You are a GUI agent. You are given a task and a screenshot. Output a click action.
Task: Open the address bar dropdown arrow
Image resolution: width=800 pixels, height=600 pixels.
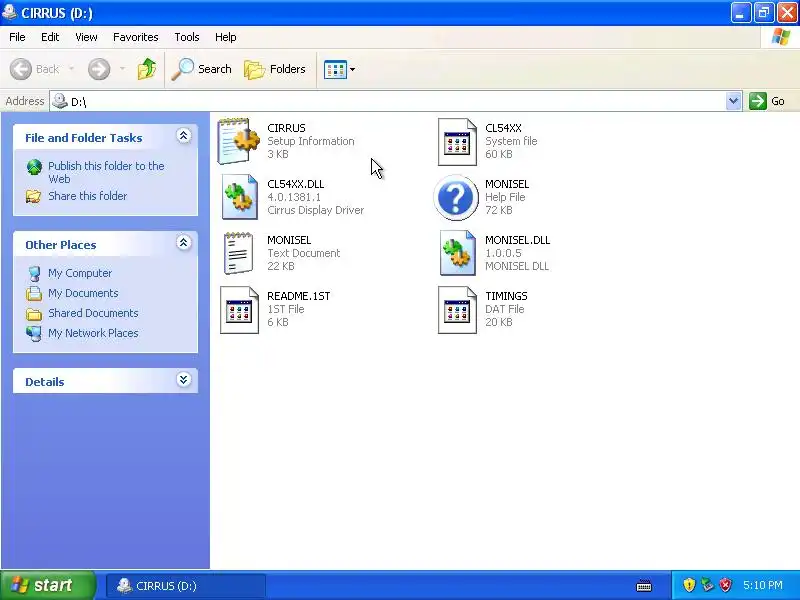734,101
